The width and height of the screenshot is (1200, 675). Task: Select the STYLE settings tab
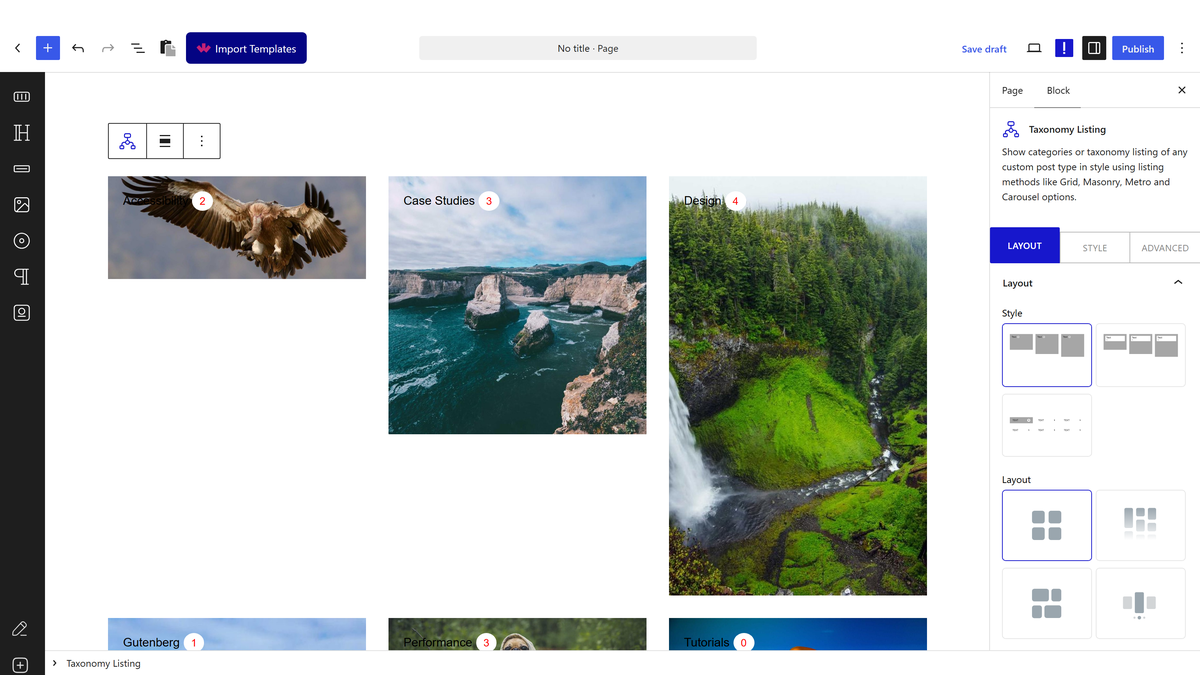[x=1095, y=247]
